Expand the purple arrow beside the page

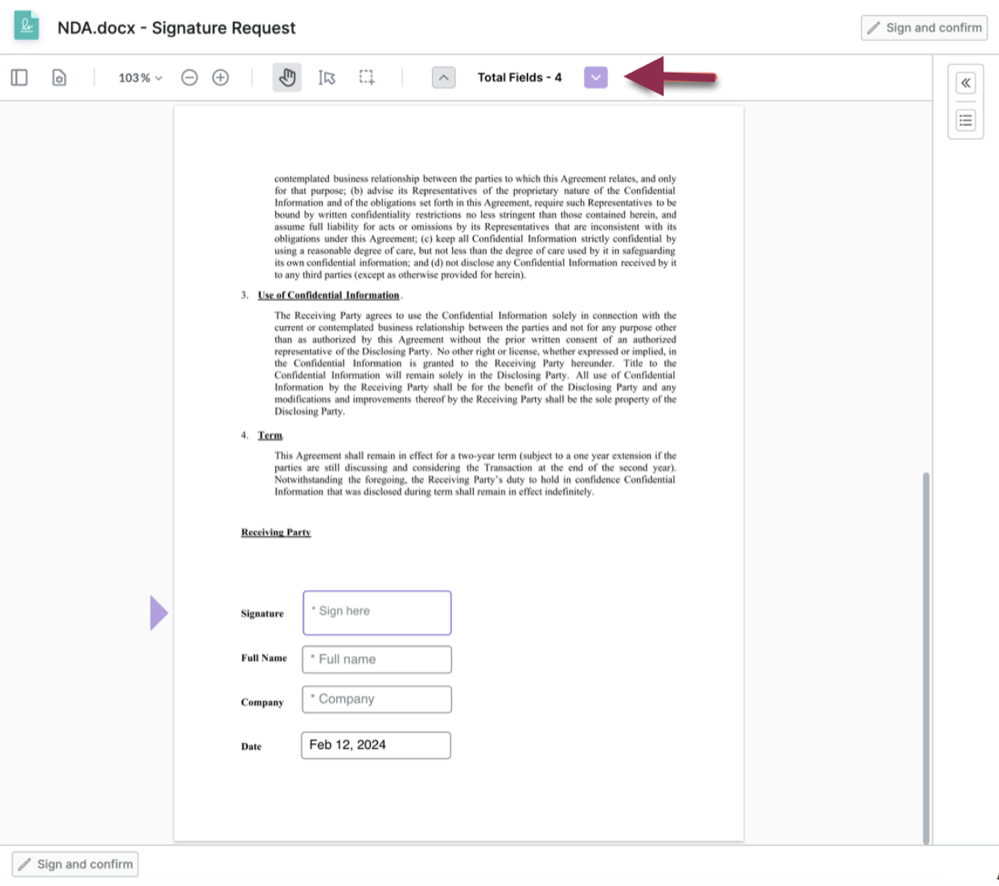[159, 612]
